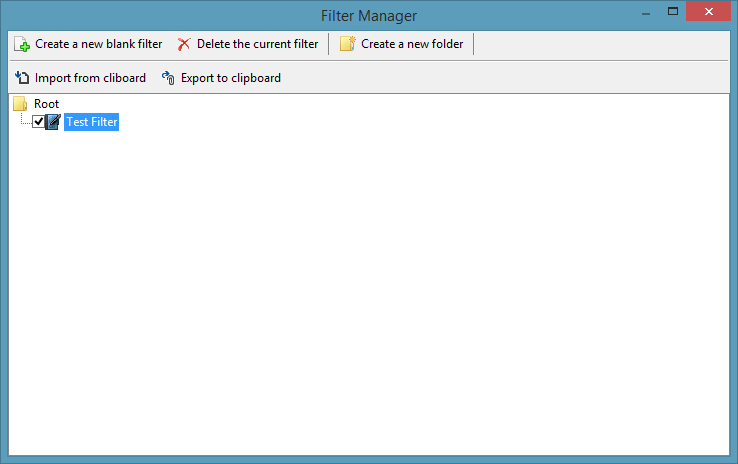Viewport: 738px width, 464px height.
Task: Uncheck the Test Filter checkbox
Action: [x=38, y=122]
